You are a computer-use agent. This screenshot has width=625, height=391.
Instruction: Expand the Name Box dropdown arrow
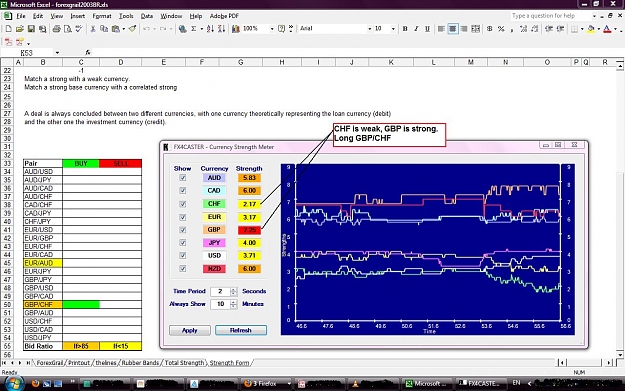(x=57, y=53)
